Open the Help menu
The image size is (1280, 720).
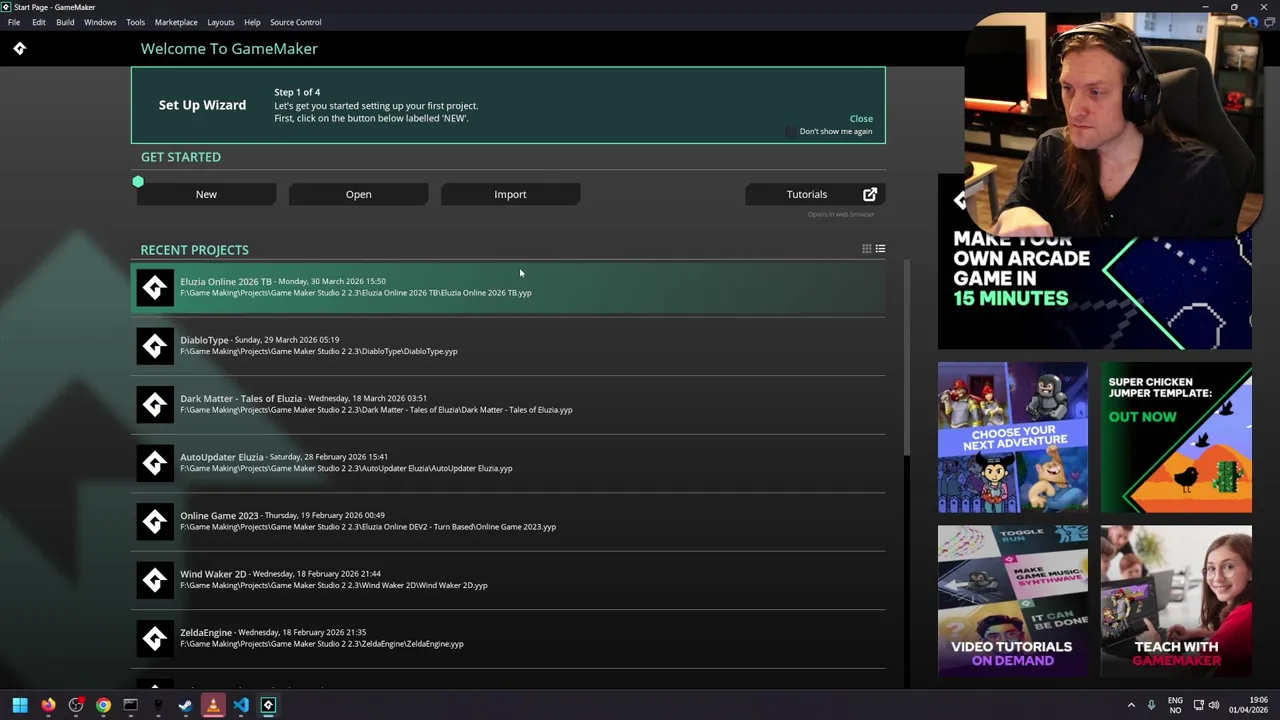[x=252, y=22]
